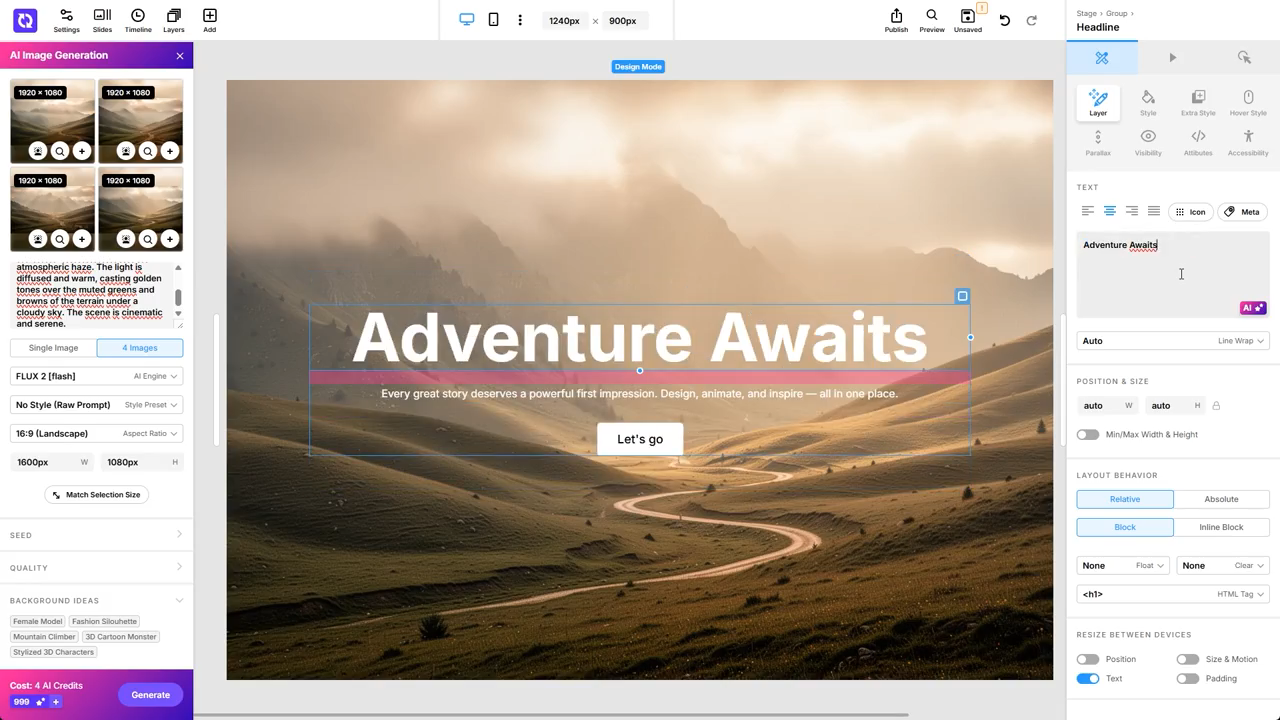Open the Style section
The image size is (1280, 720).
tap(1148, 102)
